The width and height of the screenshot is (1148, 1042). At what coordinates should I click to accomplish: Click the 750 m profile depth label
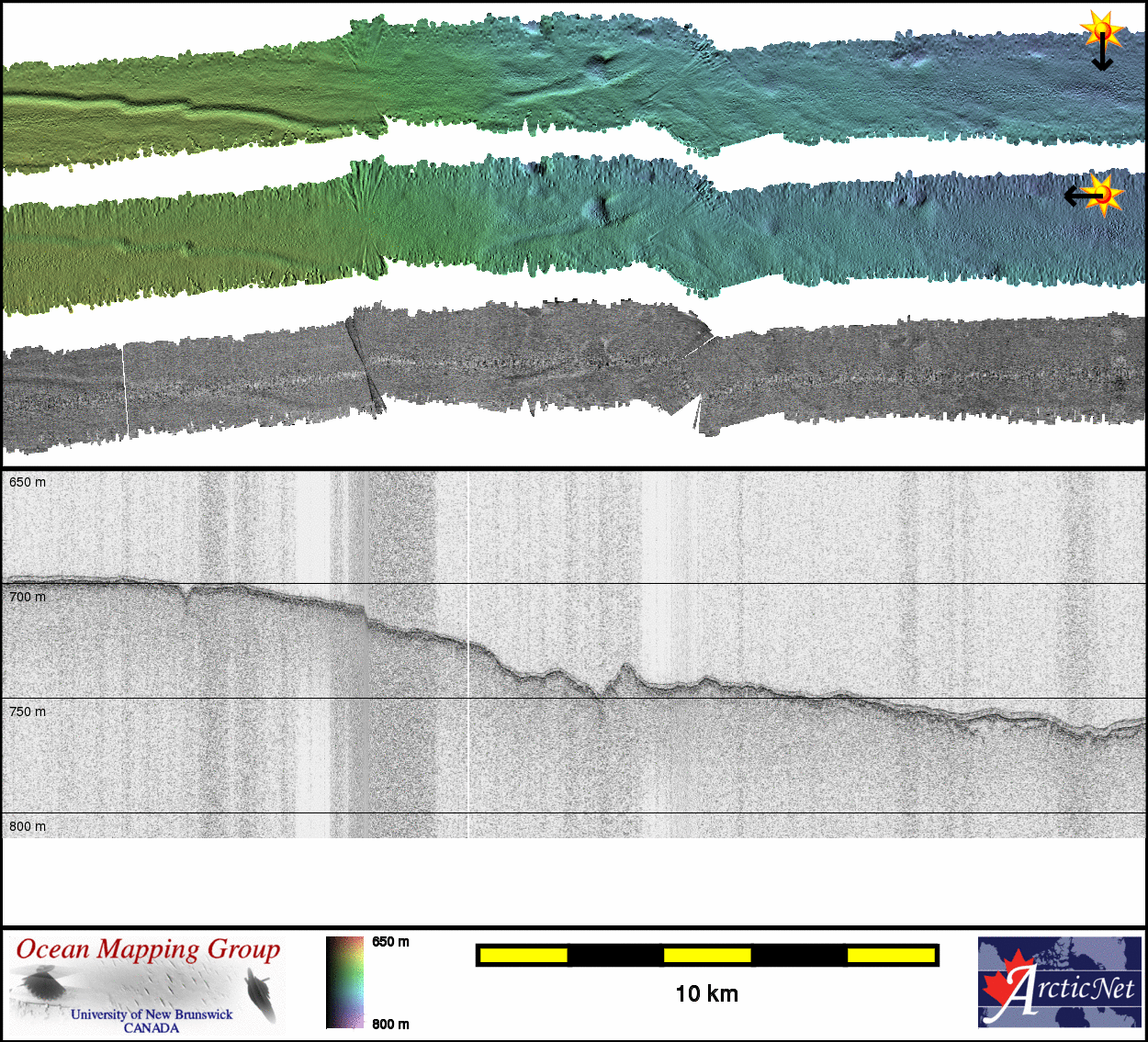pyautogui.click(x=28, y=711)
